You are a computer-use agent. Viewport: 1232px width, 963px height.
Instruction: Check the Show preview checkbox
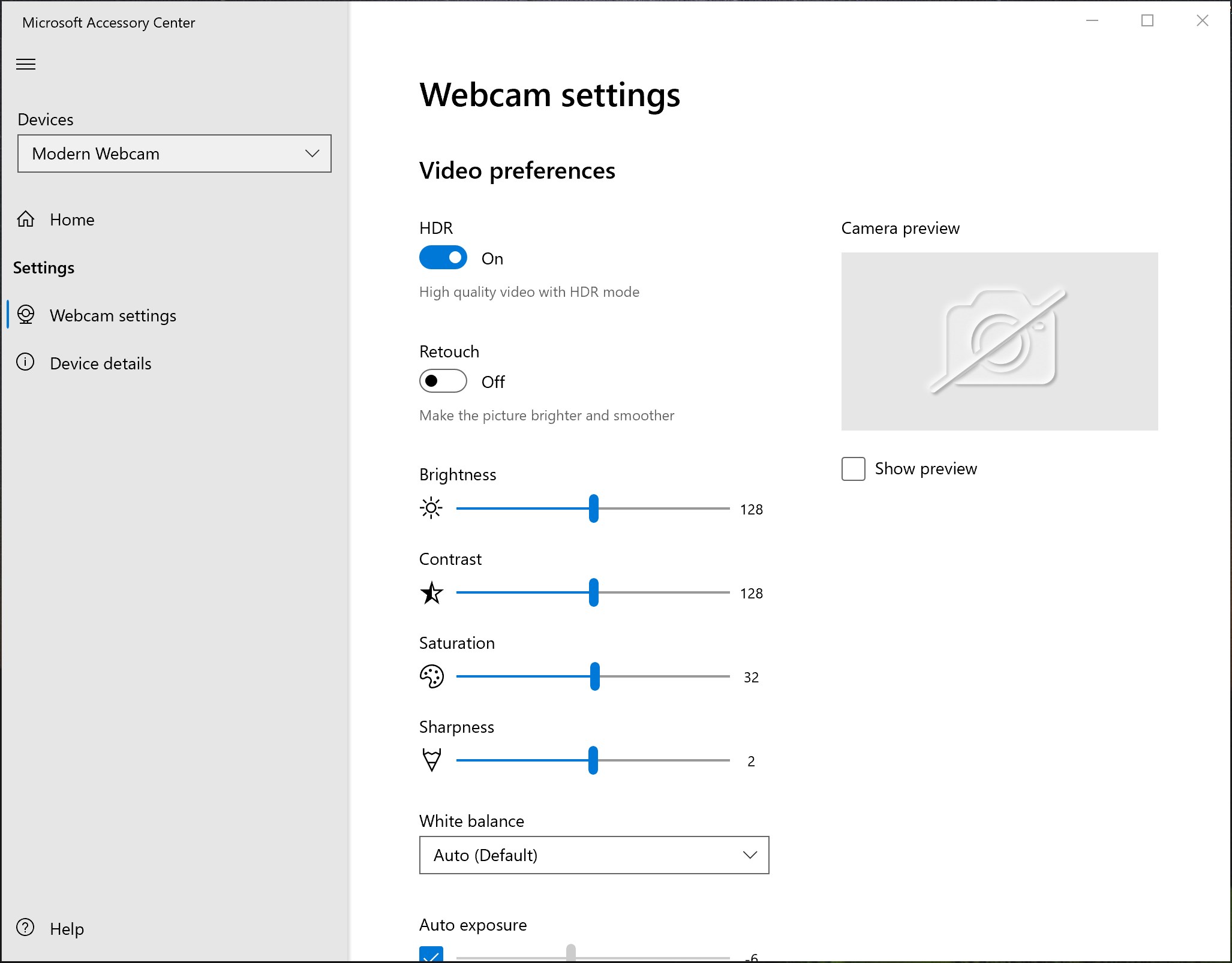(x=852, y=469)
